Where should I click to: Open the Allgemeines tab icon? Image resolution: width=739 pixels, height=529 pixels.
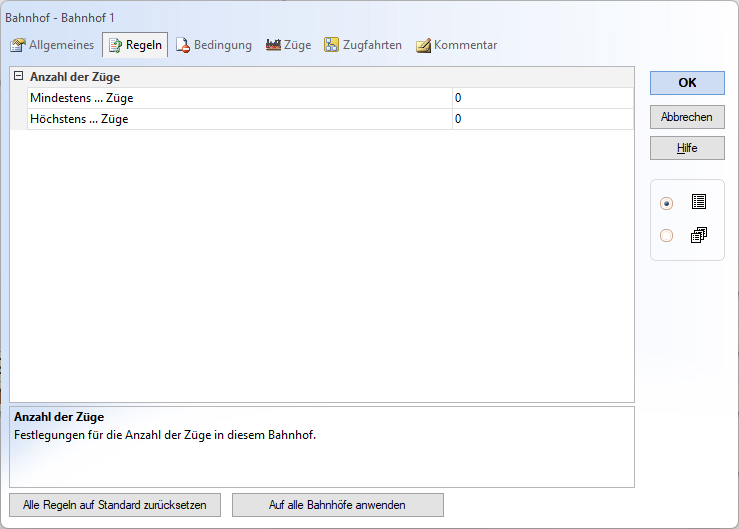[17, 45]
